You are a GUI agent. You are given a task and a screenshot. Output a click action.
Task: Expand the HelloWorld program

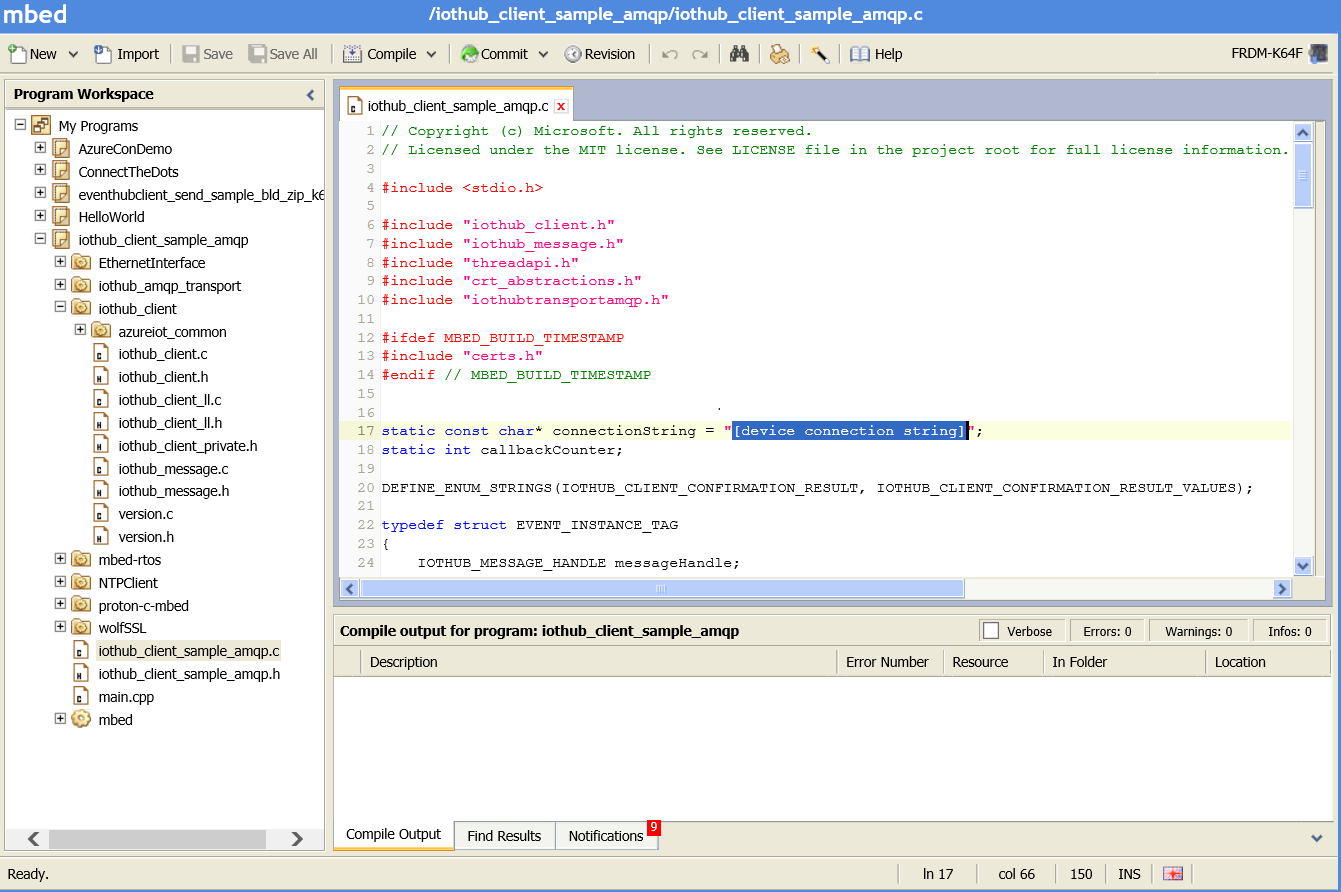point(40,216)
